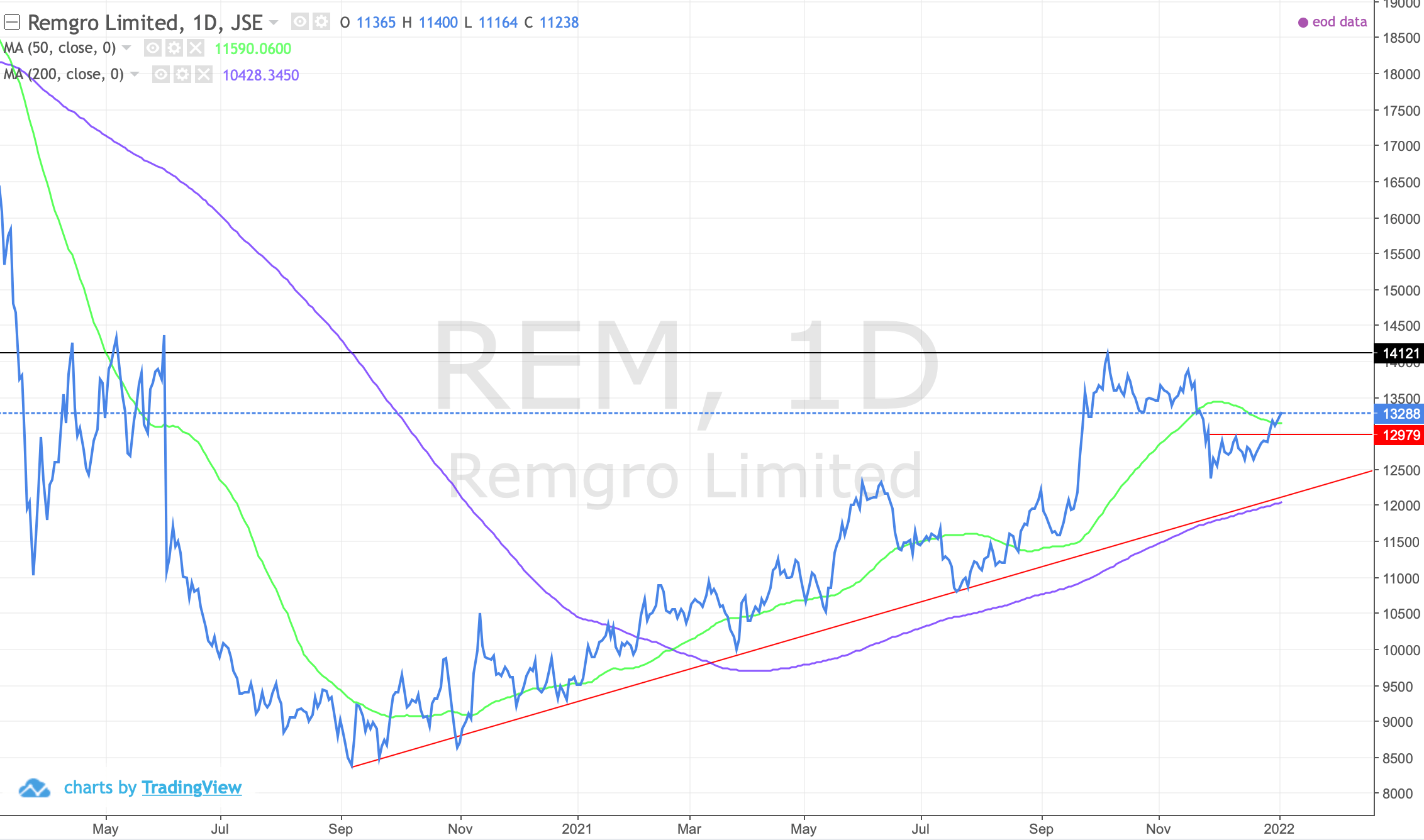Hide MA 200 indicator with its eye icon

161,75
